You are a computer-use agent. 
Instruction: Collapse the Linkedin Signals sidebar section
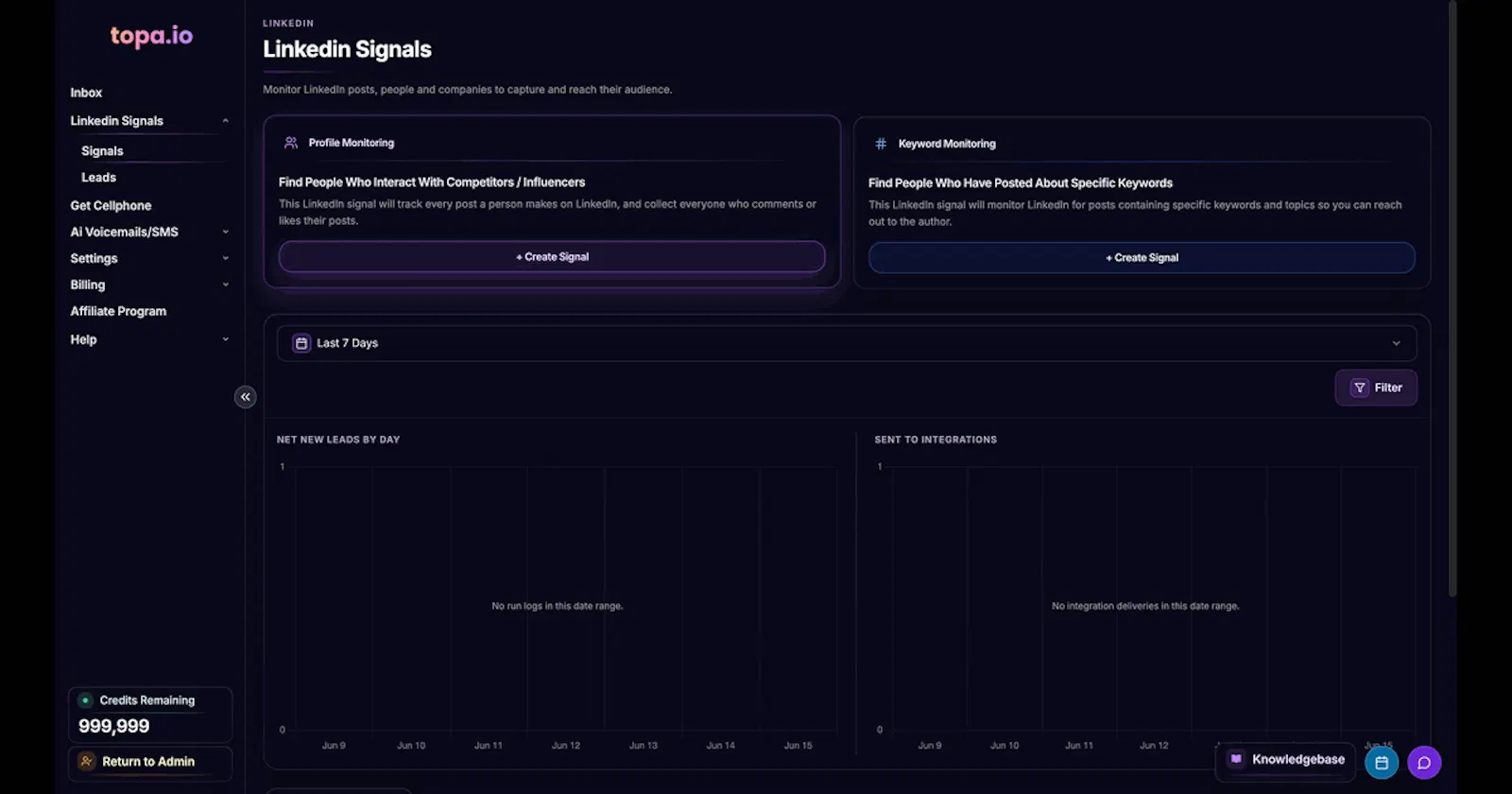tap(225, 121)
